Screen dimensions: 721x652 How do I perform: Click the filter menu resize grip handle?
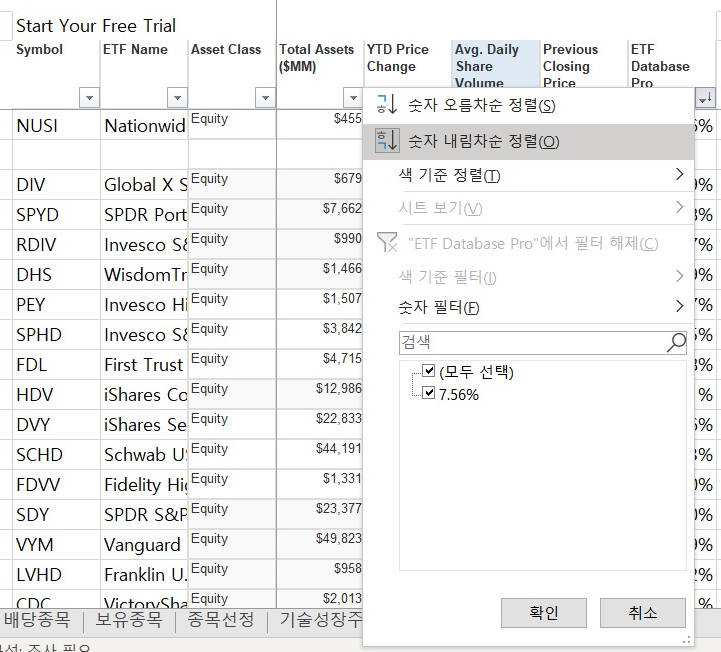click(x=687, y=640)
